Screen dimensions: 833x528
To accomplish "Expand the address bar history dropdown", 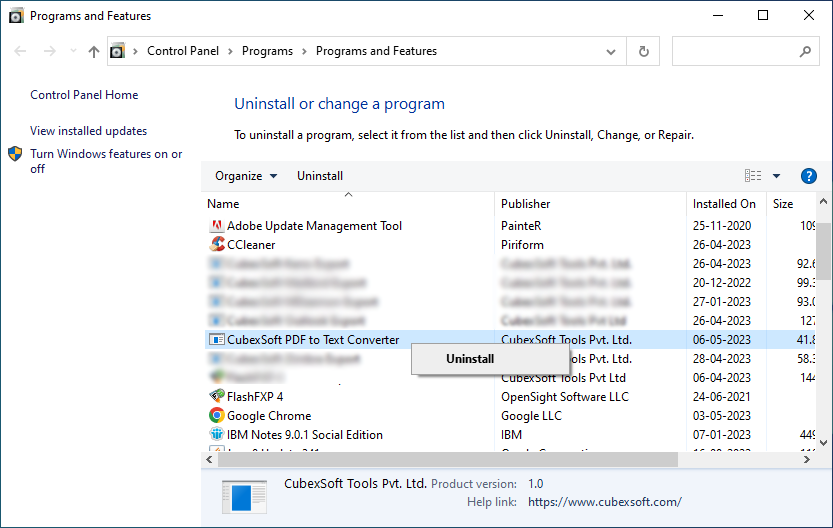I will click(611, 52).
